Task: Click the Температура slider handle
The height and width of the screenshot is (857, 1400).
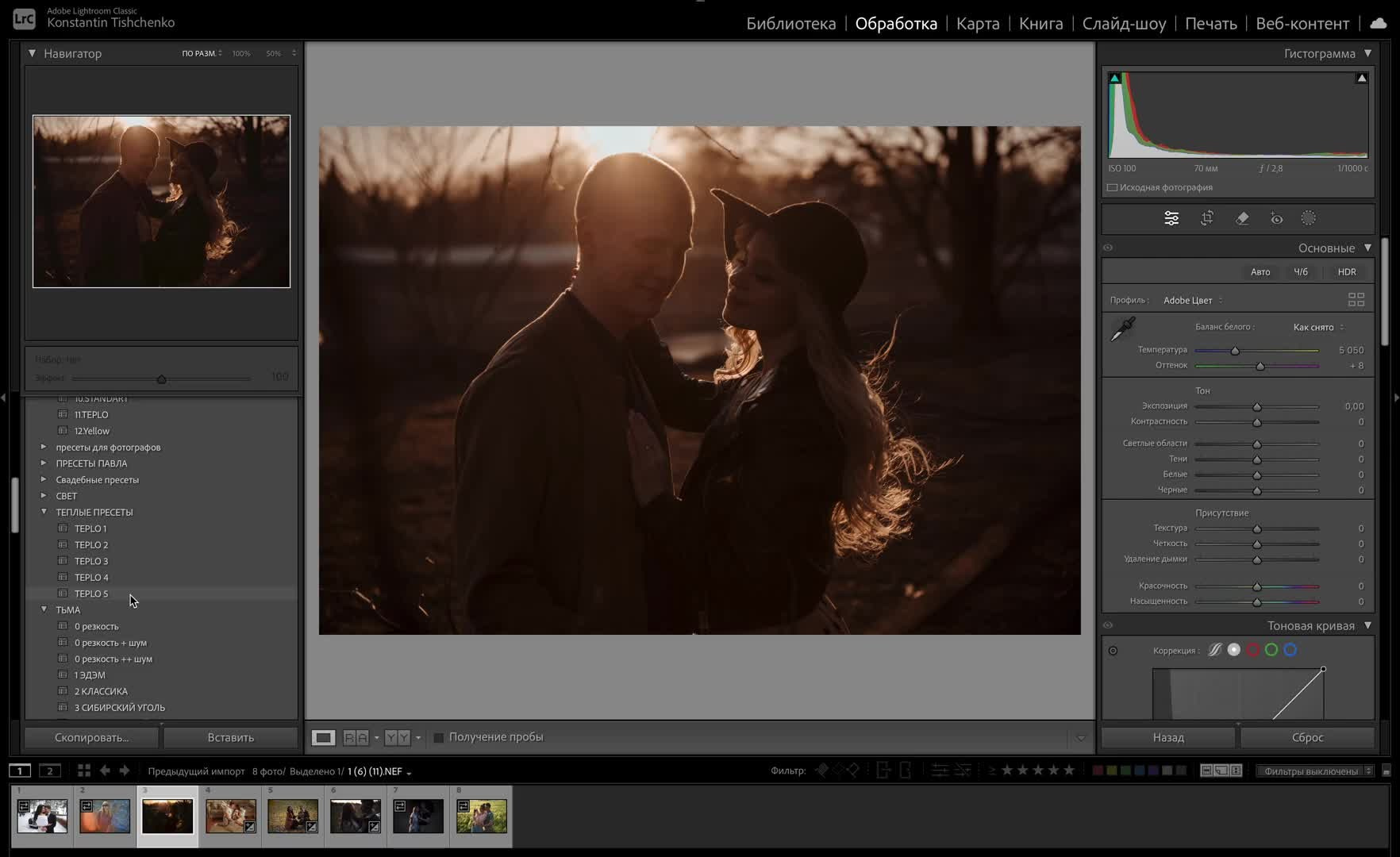Action: pos(1235,351)
